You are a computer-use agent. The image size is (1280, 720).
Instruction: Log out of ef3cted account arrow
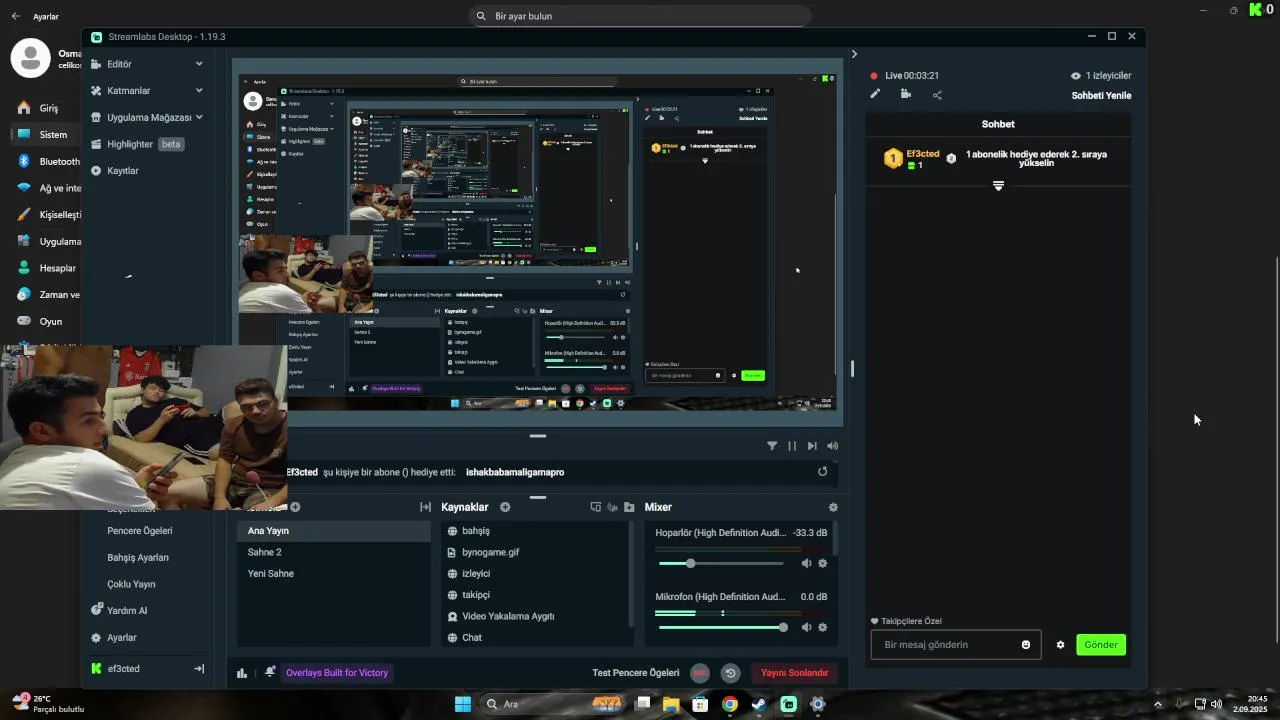[x=199, y=669]
